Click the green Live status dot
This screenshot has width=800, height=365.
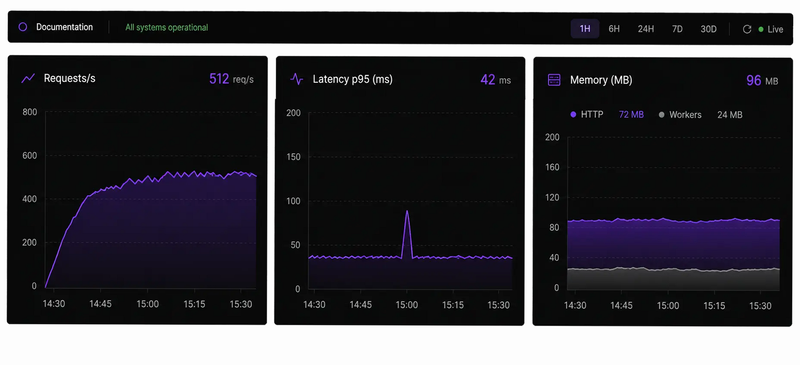click(x=761, y=30)
